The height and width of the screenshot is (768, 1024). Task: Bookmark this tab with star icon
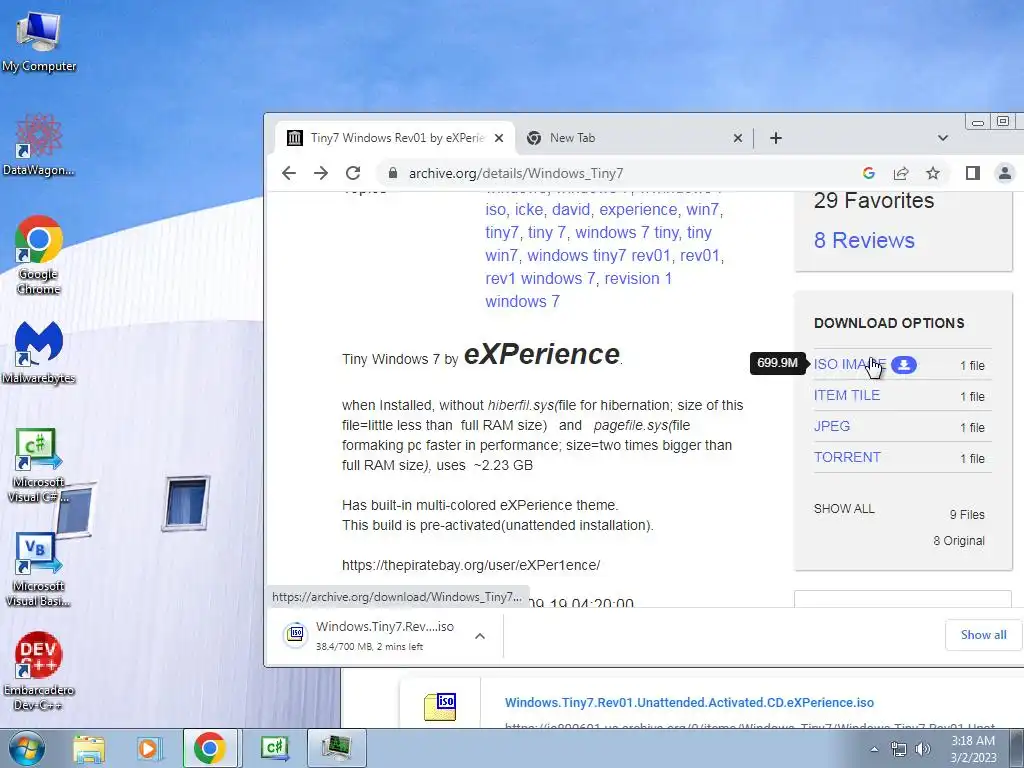933,173
